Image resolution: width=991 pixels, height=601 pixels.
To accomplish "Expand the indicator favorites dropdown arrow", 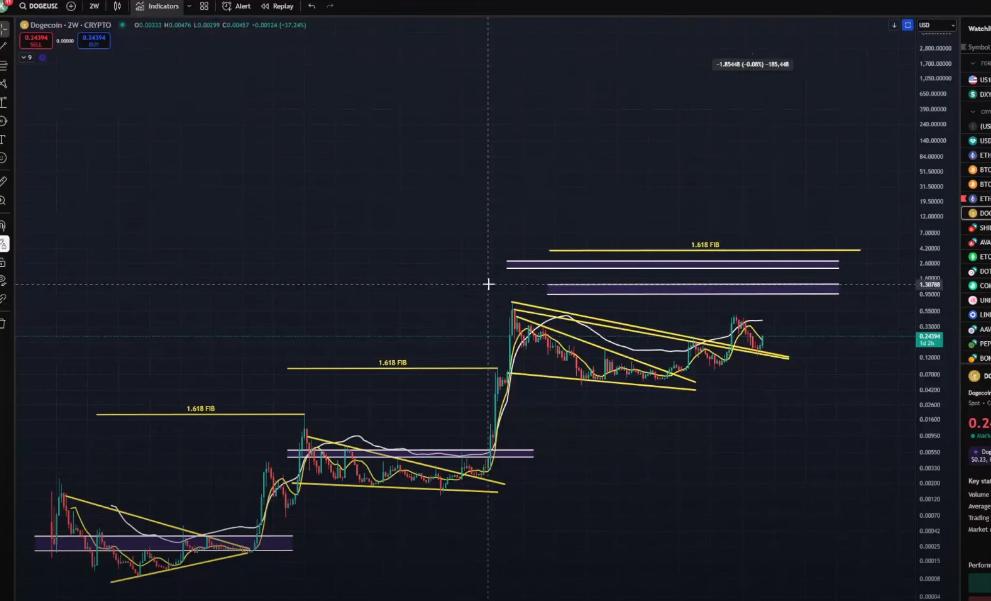I will click(x=189, y=6).
